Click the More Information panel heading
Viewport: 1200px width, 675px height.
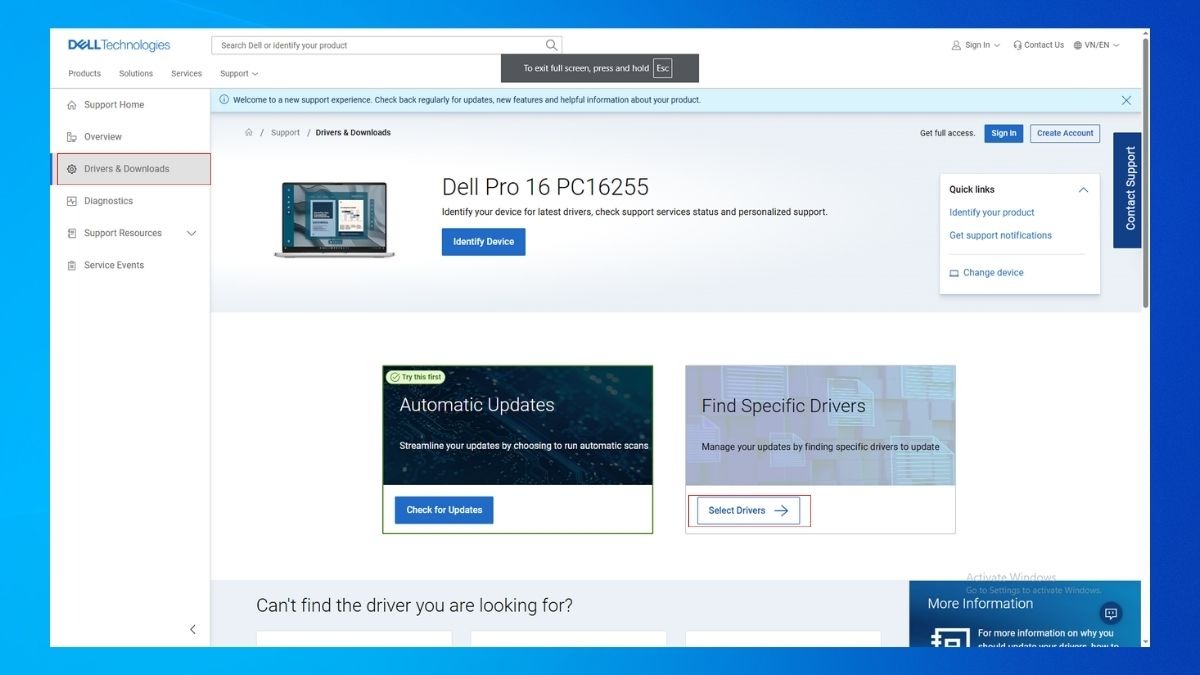tap(980, 603)
